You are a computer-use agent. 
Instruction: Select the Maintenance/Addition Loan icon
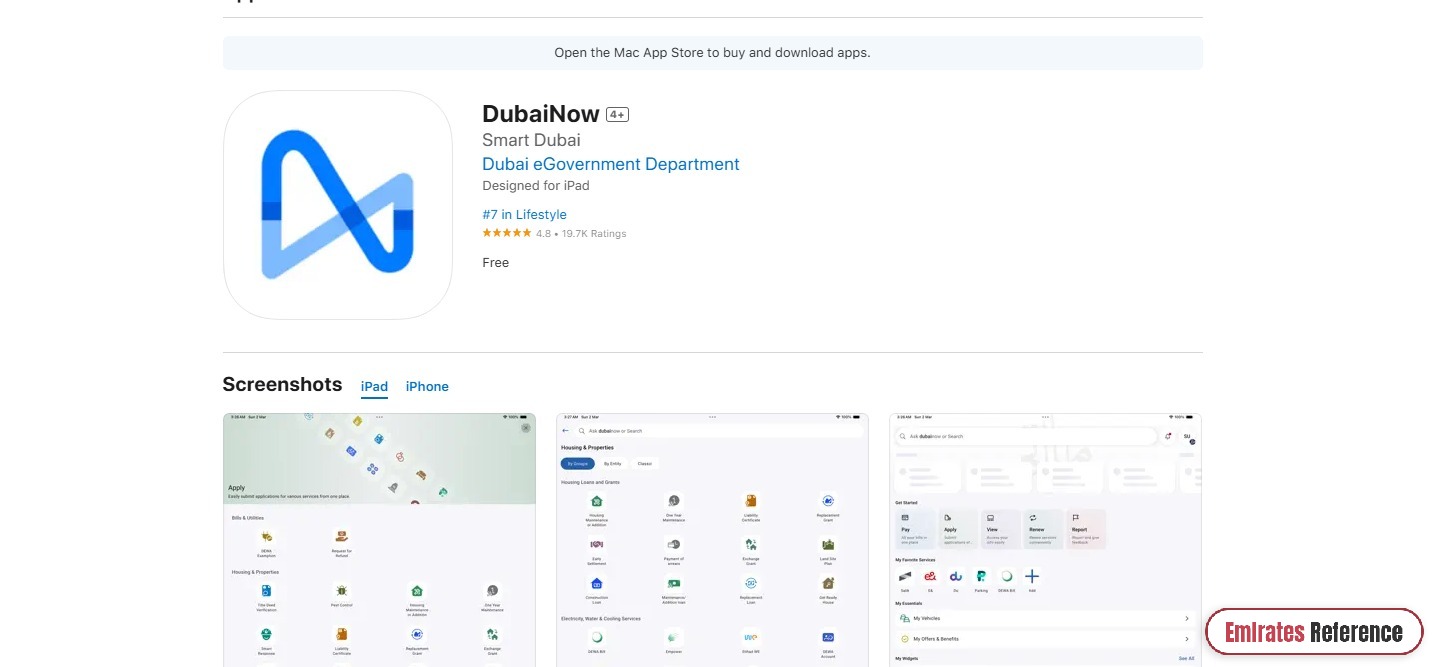[x=674, y=584]
